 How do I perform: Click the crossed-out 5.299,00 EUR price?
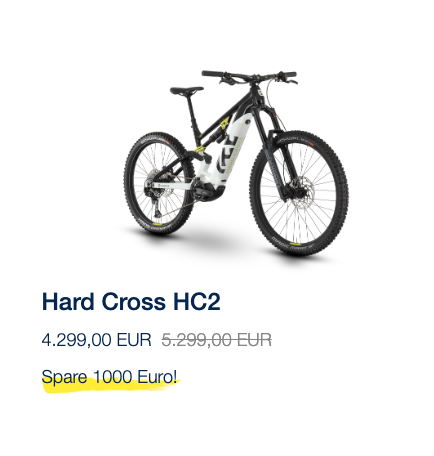217,340
